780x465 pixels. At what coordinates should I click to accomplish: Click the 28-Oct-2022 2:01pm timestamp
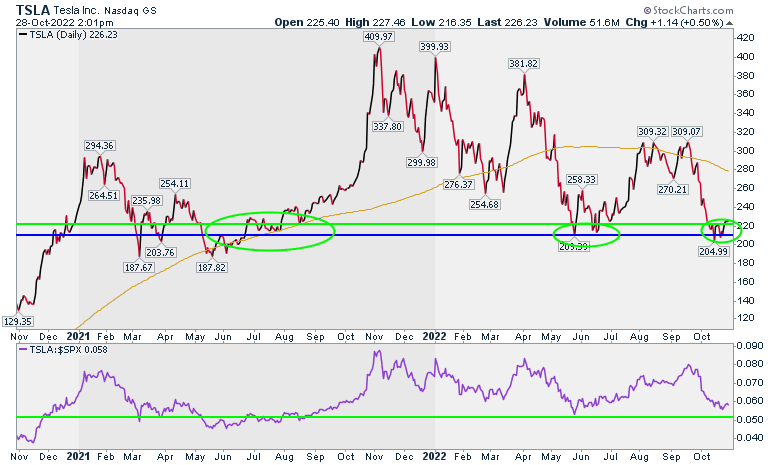click(64, 23)
